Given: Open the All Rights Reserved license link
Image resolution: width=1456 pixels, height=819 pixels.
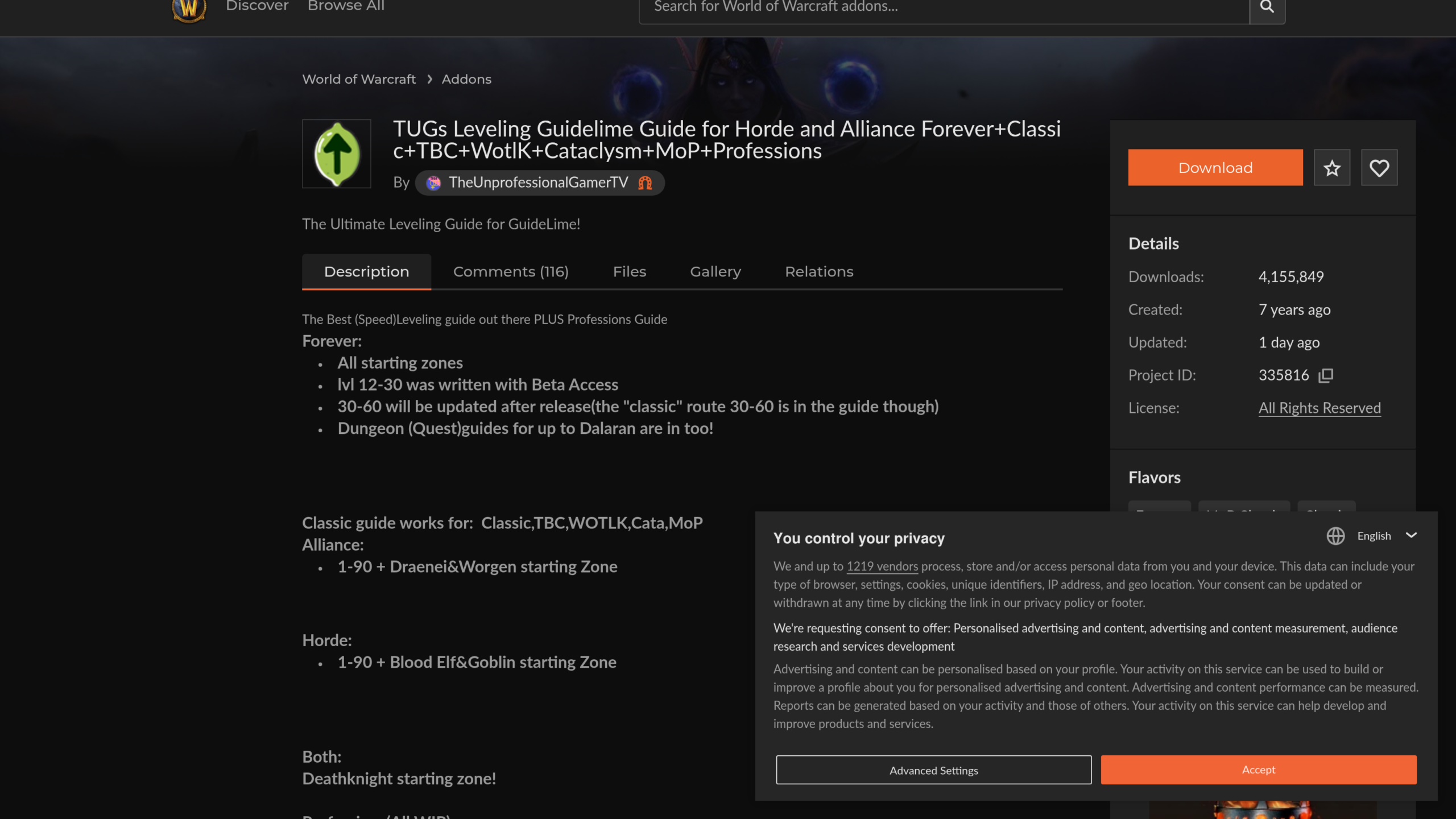Looking at the screenshot, I should 1319,408.
